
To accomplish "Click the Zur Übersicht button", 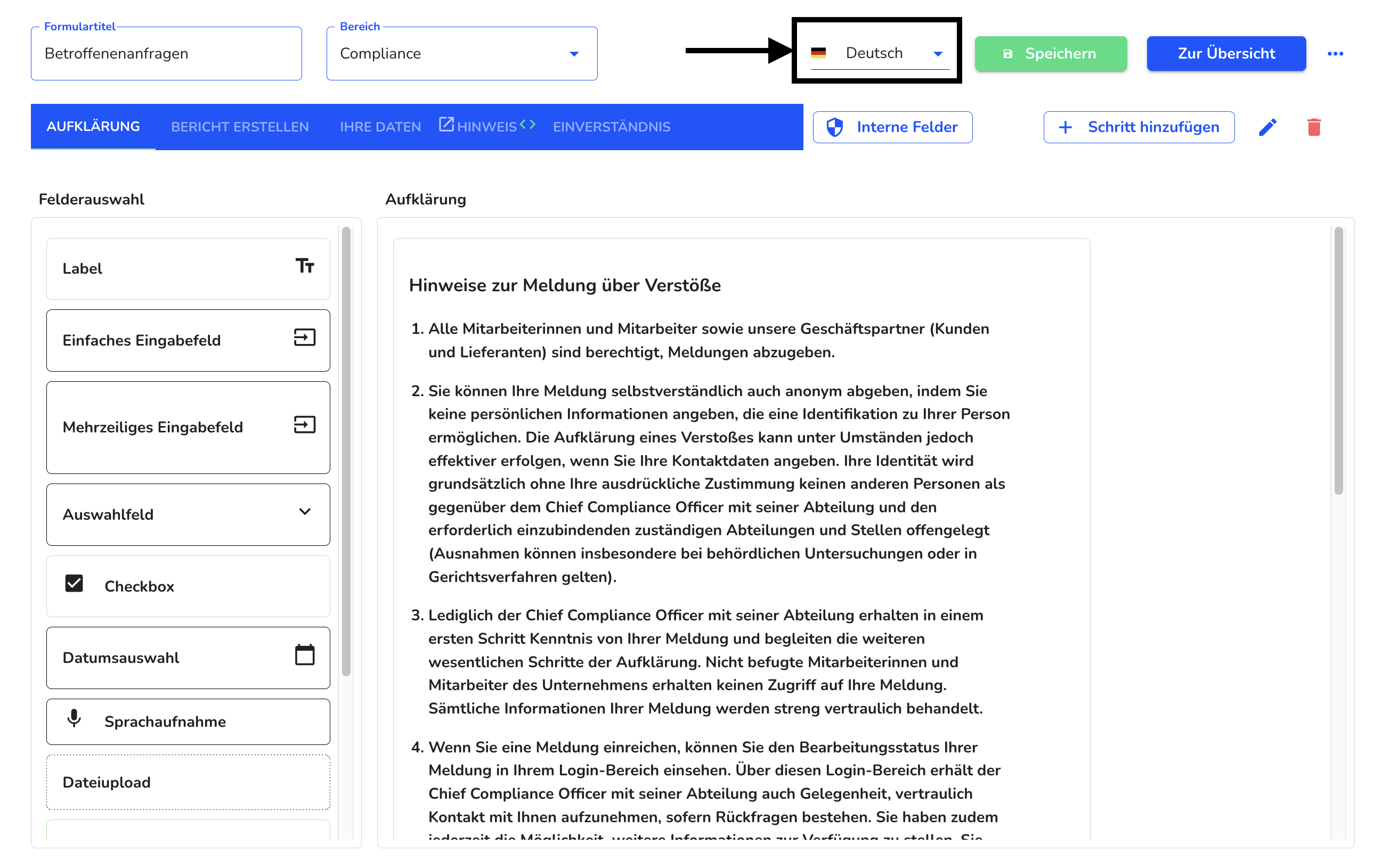I will 1226,54.
